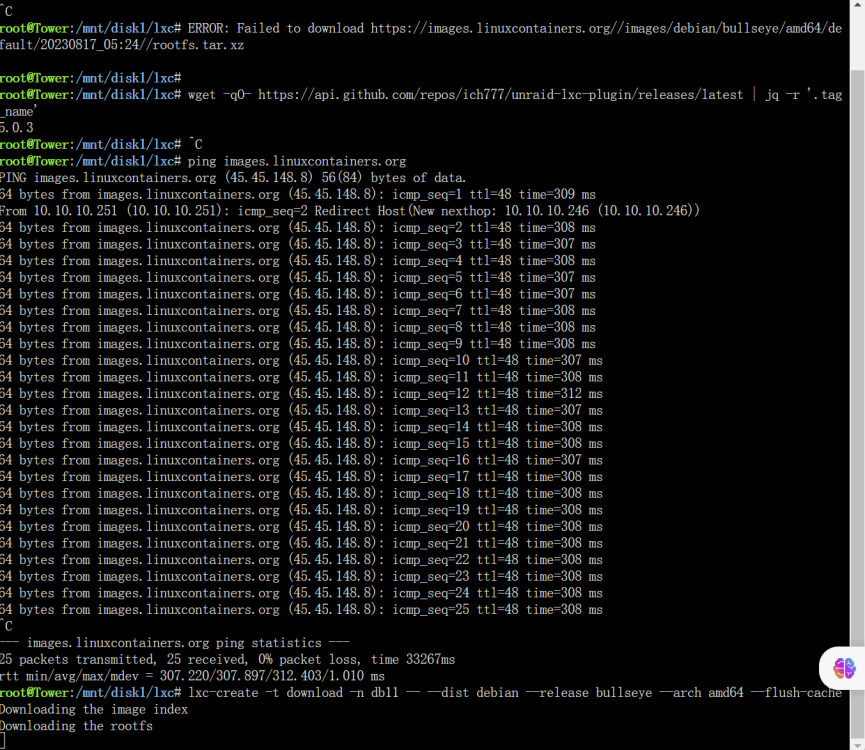Click the icmp_seq=22 reply line
Viewport: 865px width, 750px height.
[301, 560]
